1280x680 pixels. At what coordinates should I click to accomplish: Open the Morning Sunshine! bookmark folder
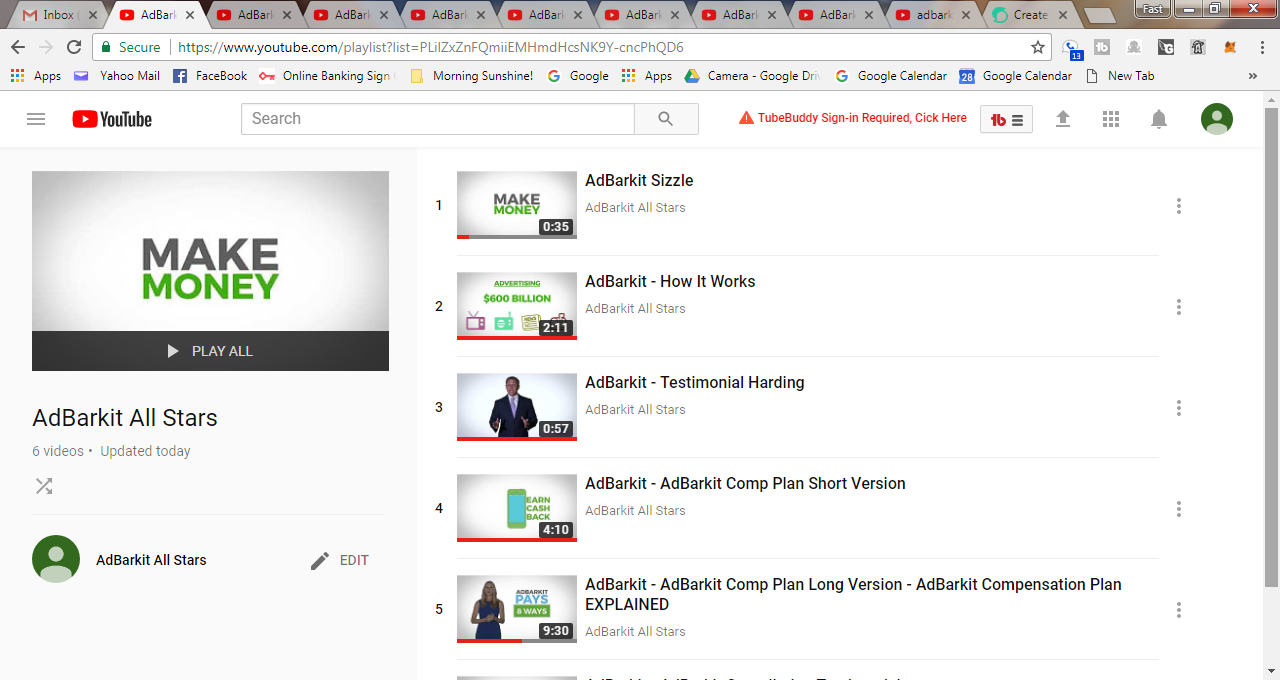[x=471, y=76]
